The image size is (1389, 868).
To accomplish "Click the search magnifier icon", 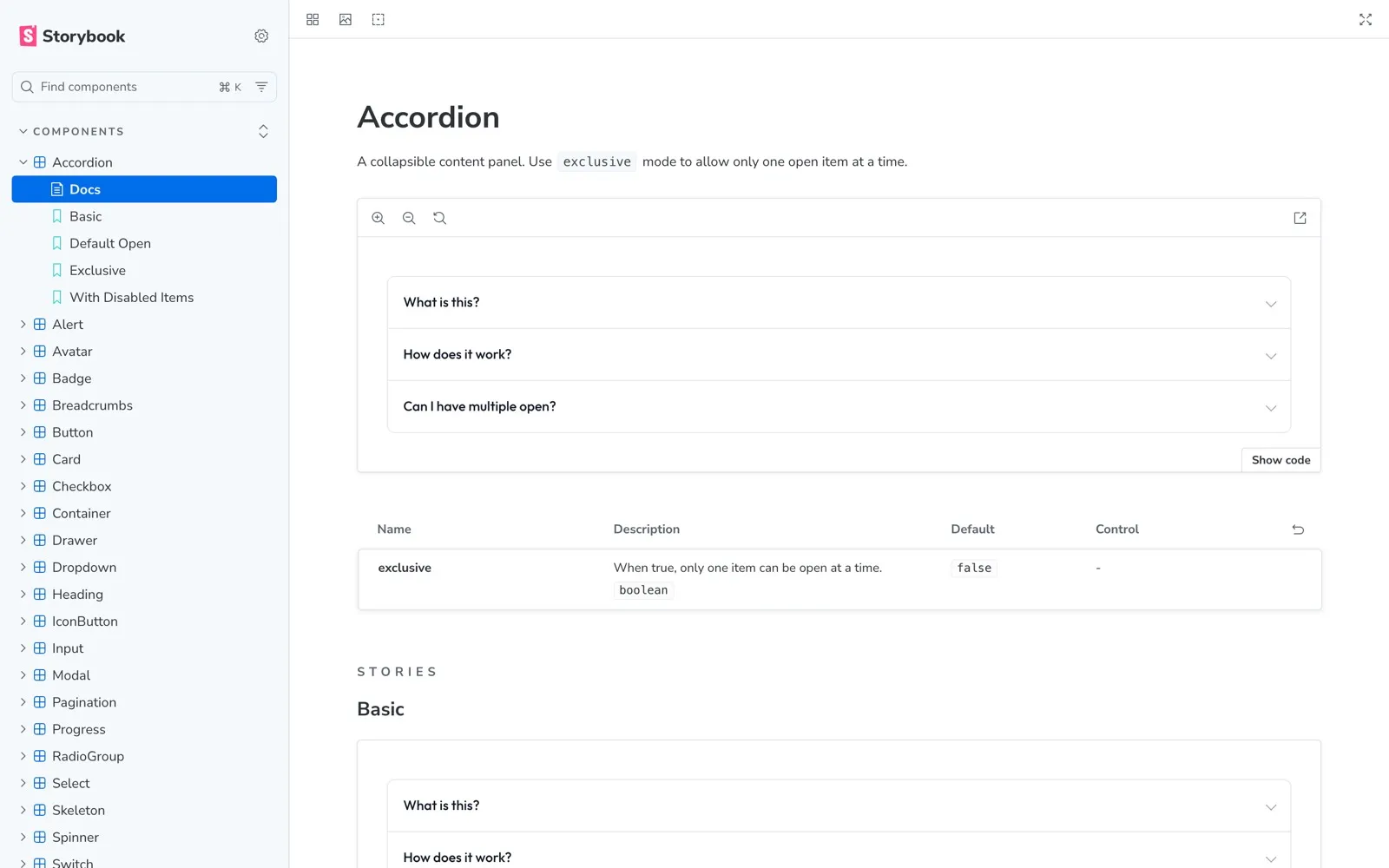I will tap(27, 87).
